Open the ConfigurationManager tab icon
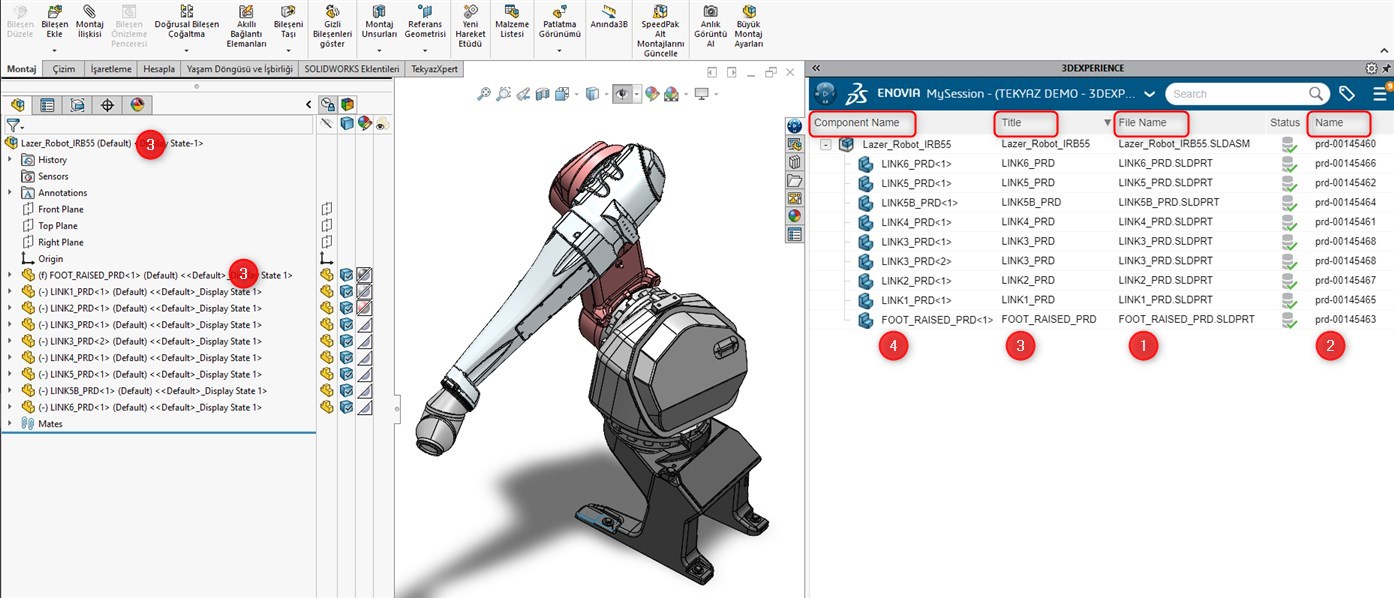 coord(77,104)
